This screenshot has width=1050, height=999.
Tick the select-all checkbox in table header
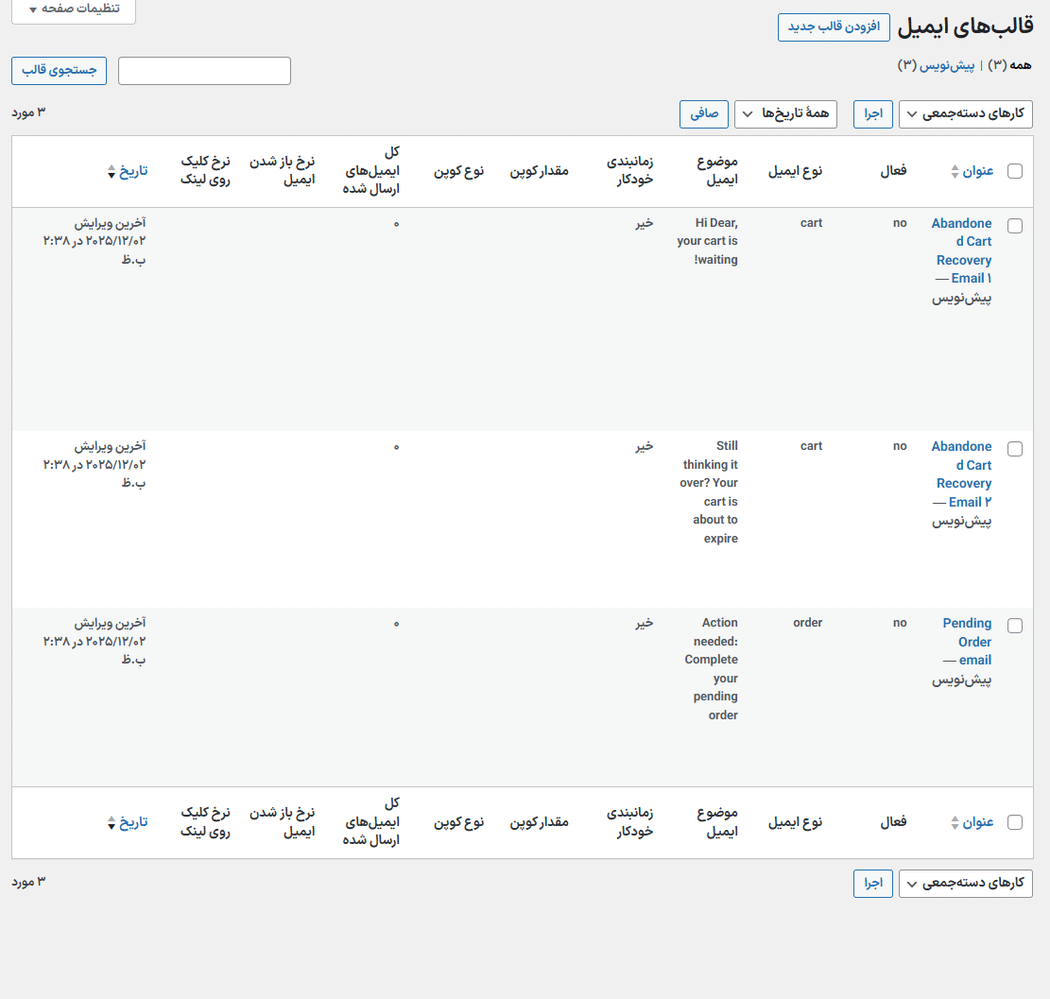point(1015,171)
